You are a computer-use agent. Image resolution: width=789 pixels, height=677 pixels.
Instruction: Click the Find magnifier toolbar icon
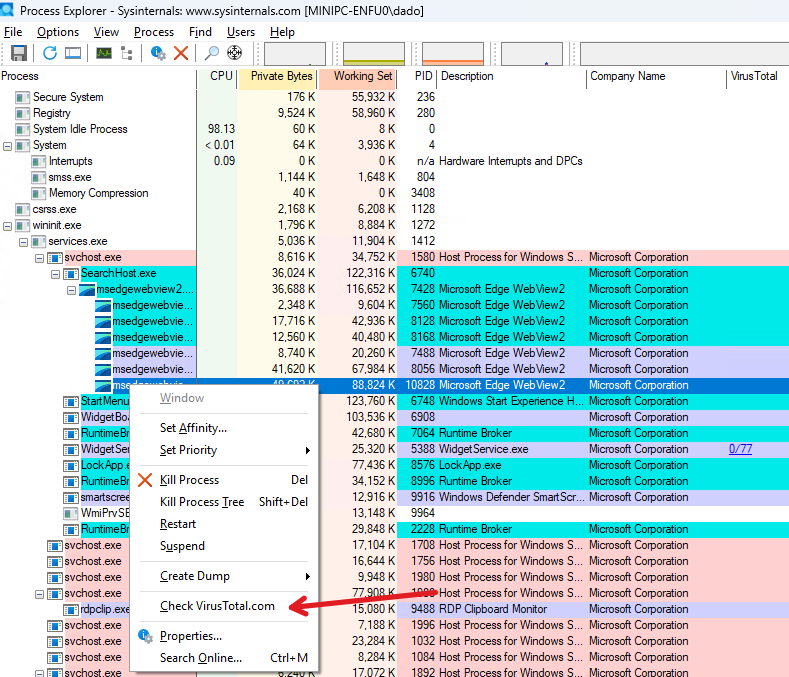click(212, 53)
